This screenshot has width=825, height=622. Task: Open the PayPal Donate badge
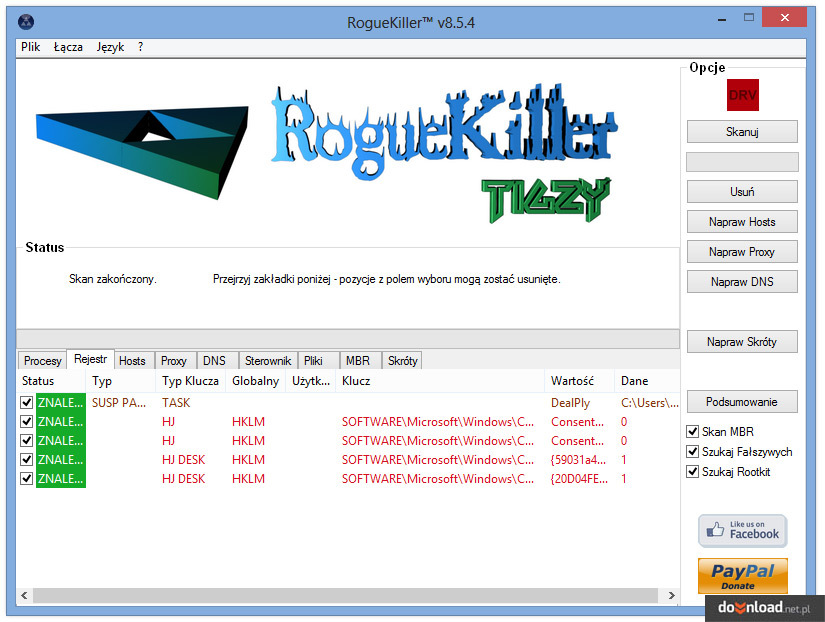[x=742, y=576]
